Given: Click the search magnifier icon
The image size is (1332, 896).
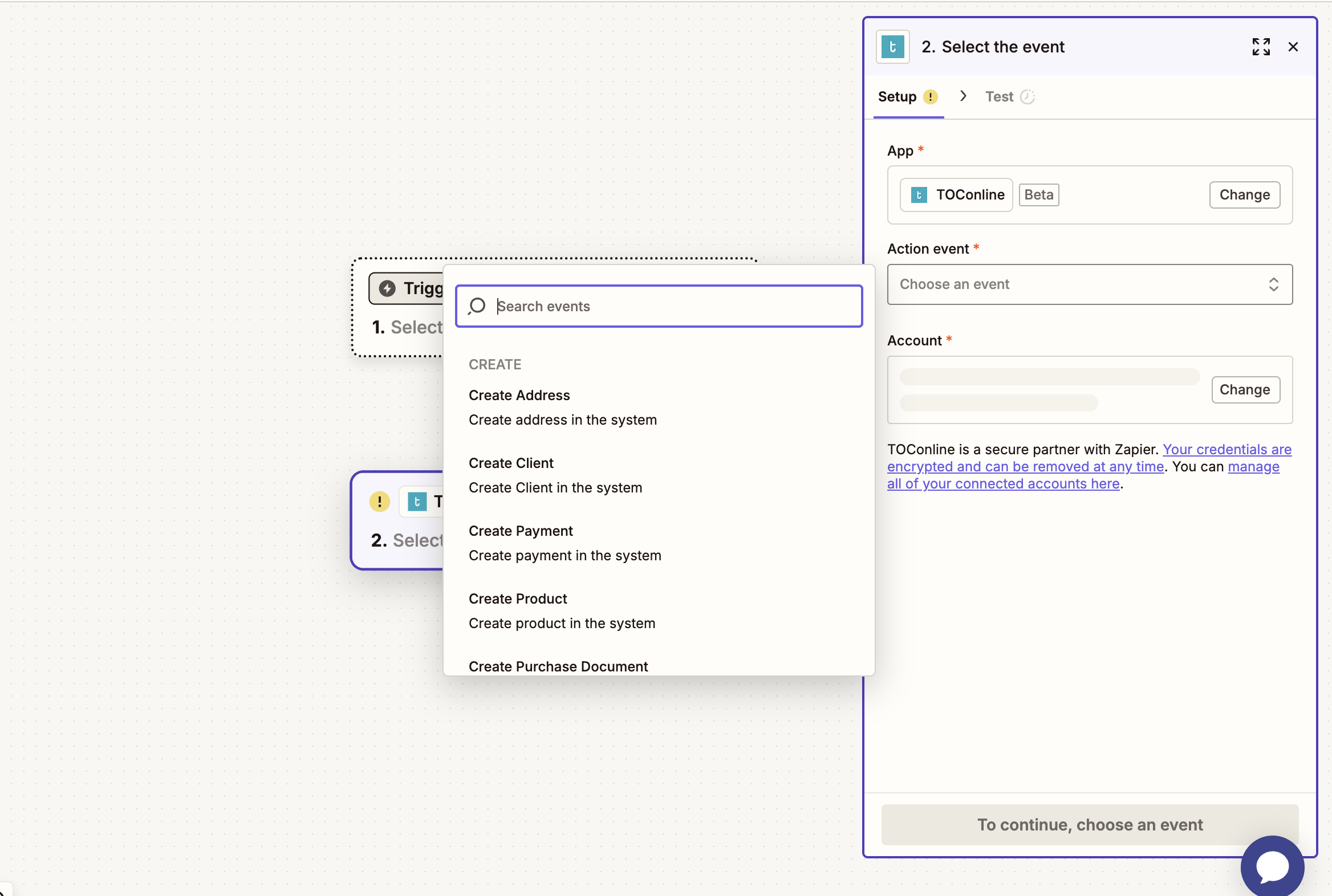Looking at the screenshot, I should coord(477,306).
